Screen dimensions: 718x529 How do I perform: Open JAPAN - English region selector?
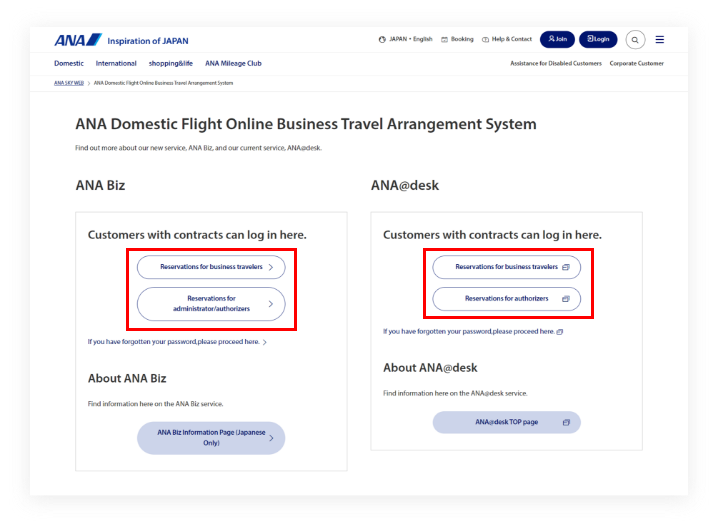point(406,39)
